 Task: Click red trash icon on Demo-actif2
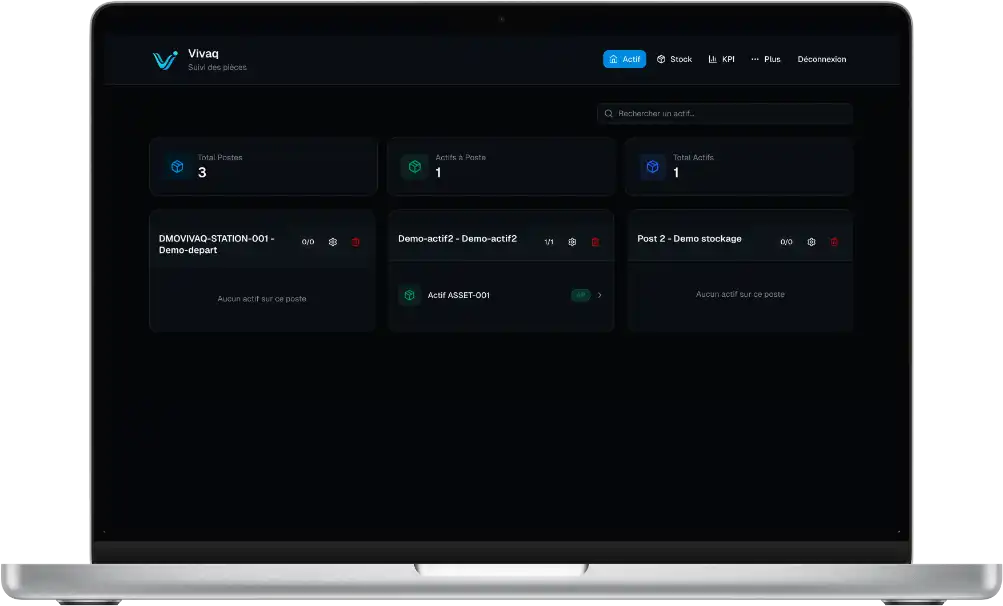tap(595, 242)
